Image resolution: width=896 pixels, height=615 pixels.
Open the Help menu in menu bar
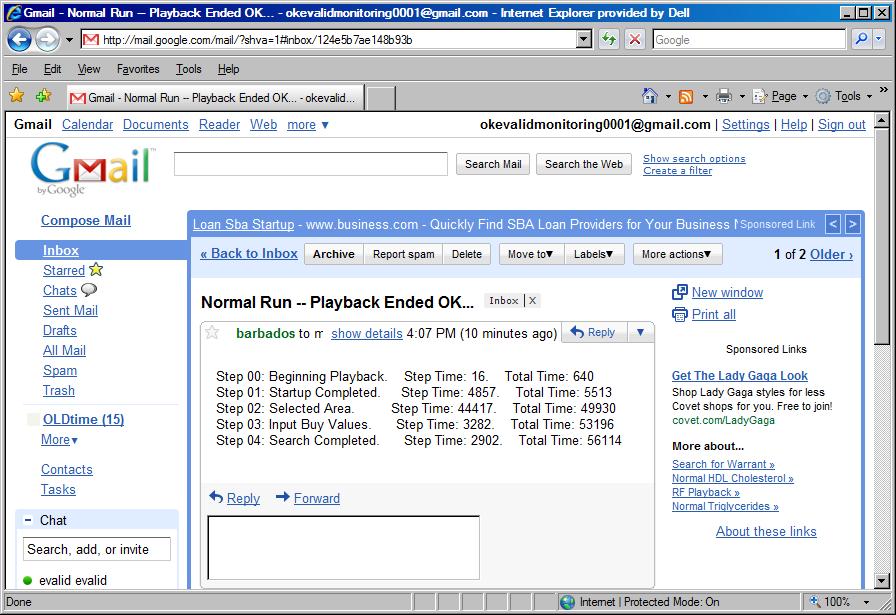coord(229,69)
